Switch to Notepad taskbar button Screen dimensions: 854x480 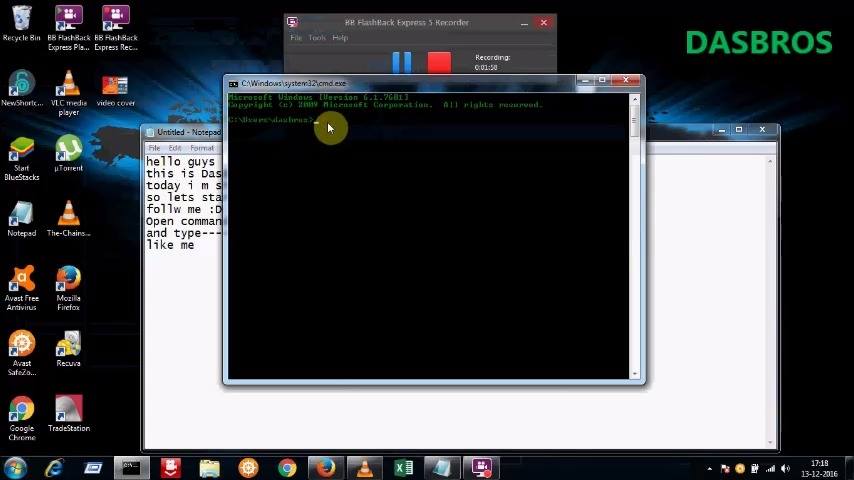tap(442, 468)
